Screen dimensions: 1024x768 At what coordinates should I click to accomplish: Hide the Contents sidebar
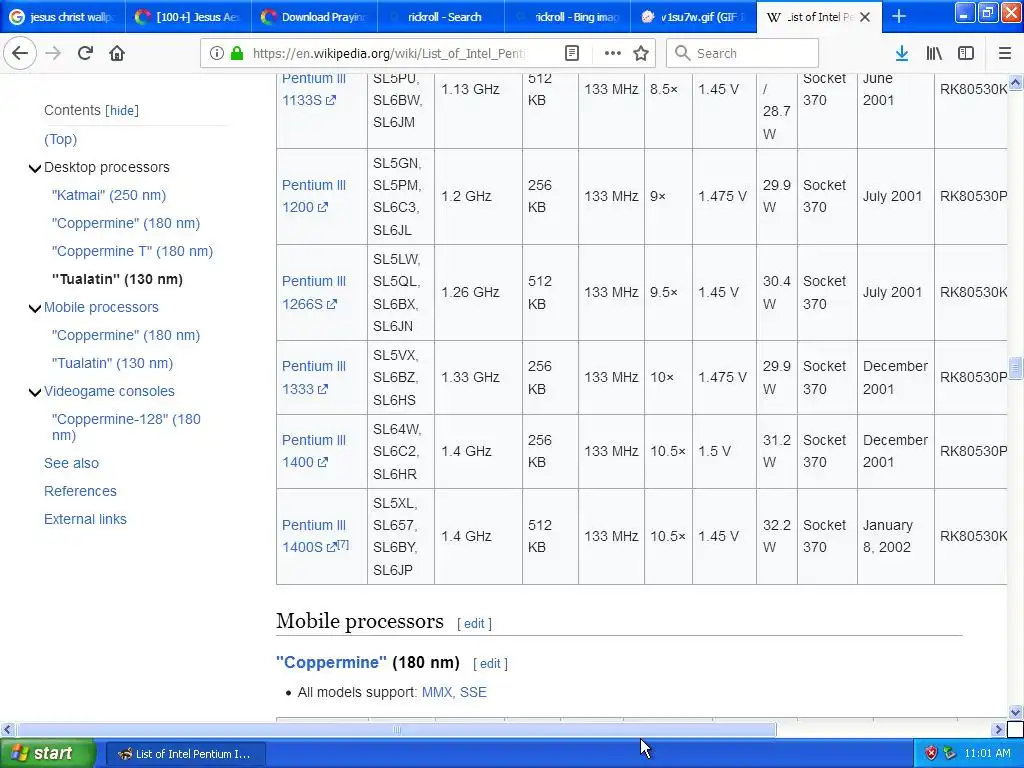(x=122, y=110)
